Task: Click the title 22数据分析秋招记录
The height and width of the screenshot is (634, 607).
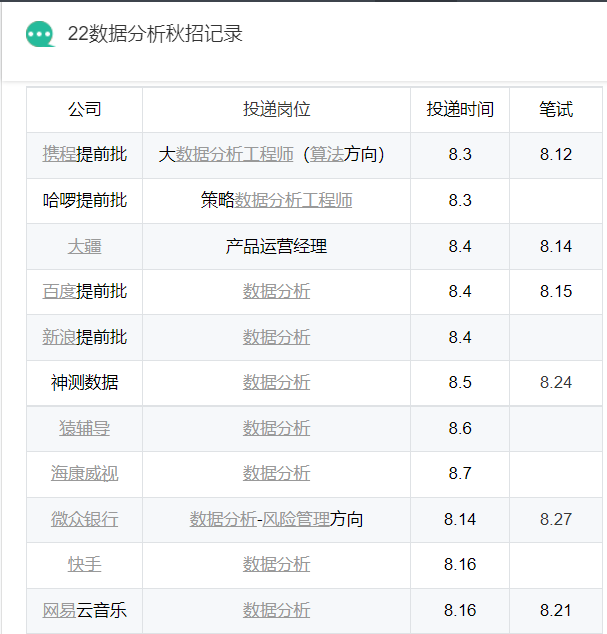Action: tap(155, 34)
